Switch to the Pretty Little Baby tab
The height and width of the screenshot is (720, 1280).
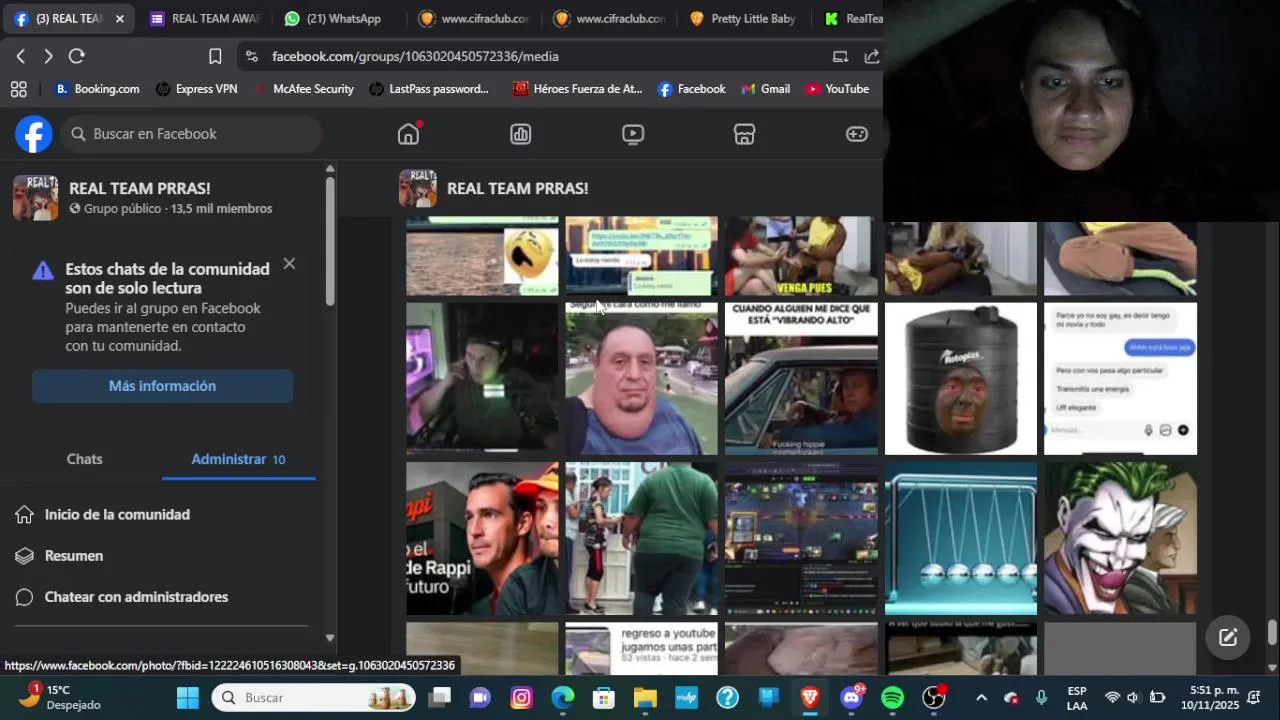click(x=746, y=19)
